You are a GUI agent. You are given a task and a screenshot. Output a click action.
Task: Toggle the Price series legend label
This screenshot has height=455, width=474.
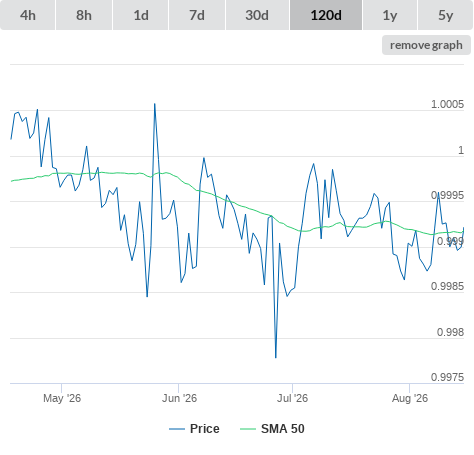click(x=205, y=429)
